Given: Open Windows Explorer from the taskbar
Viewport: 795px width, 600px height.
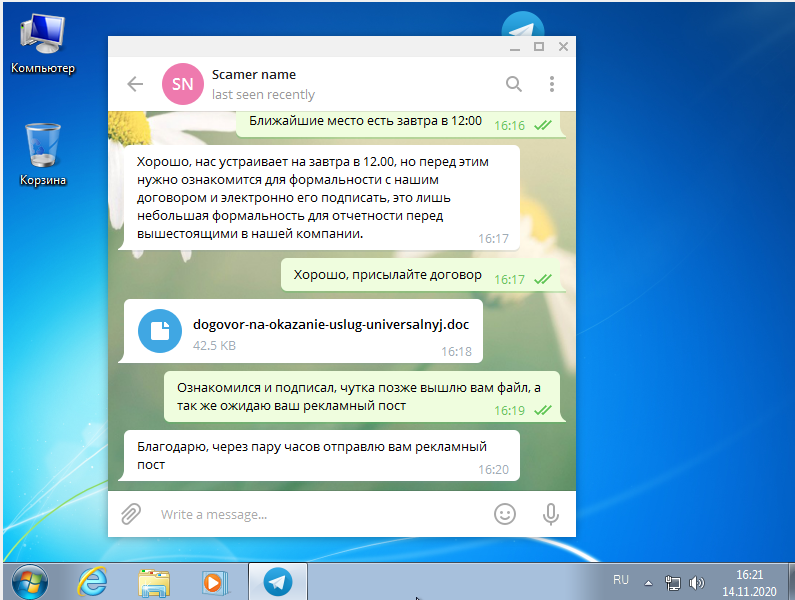Looking at the screenshot, I should (154, 582).
